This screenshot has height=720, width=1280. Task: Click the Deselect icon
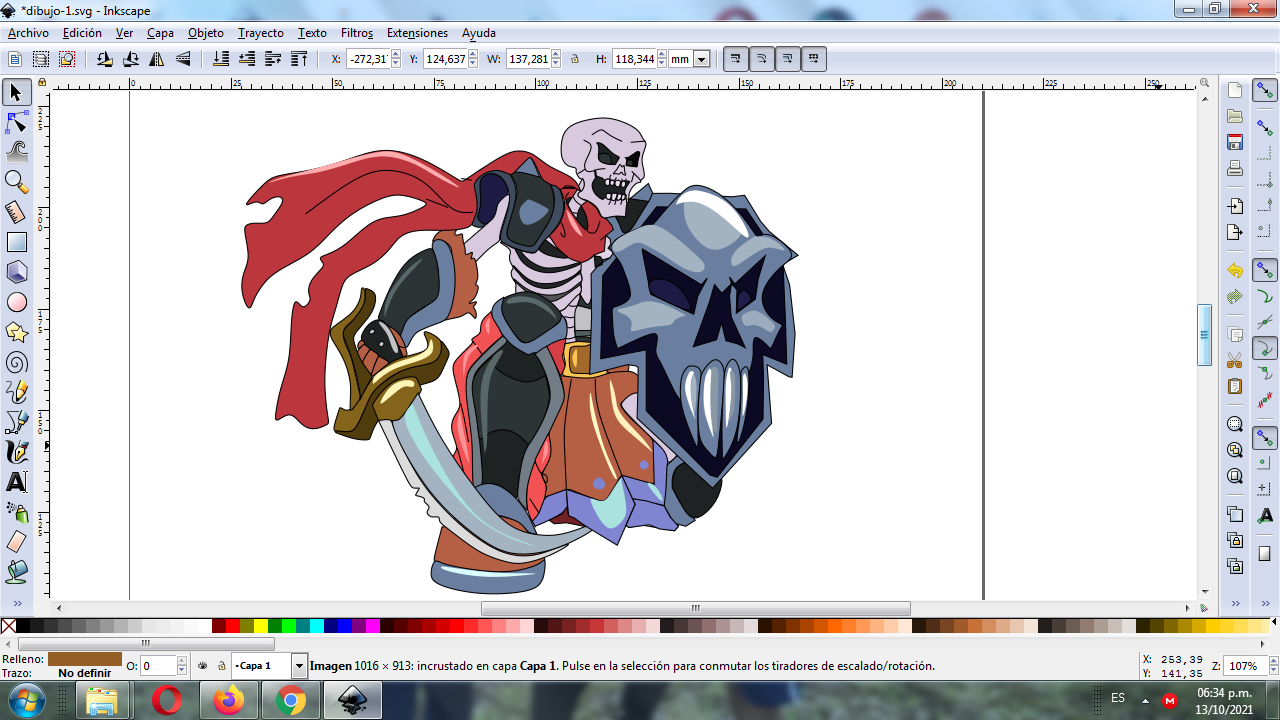(67, 59)
